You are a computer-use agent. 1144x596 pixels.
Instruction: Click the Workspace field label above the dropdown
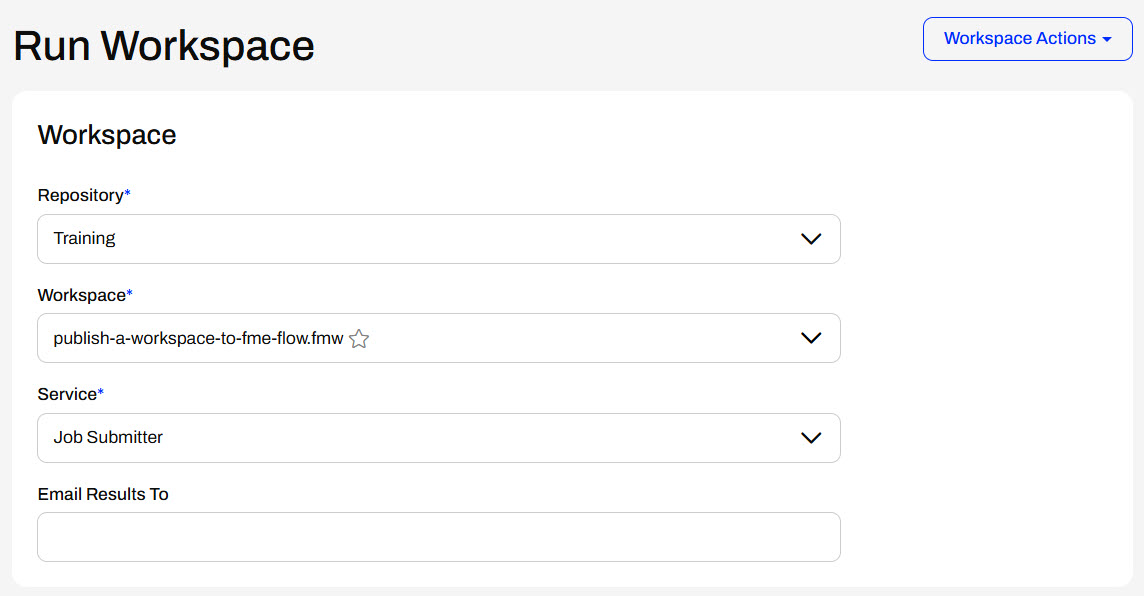tap(81, 295)
